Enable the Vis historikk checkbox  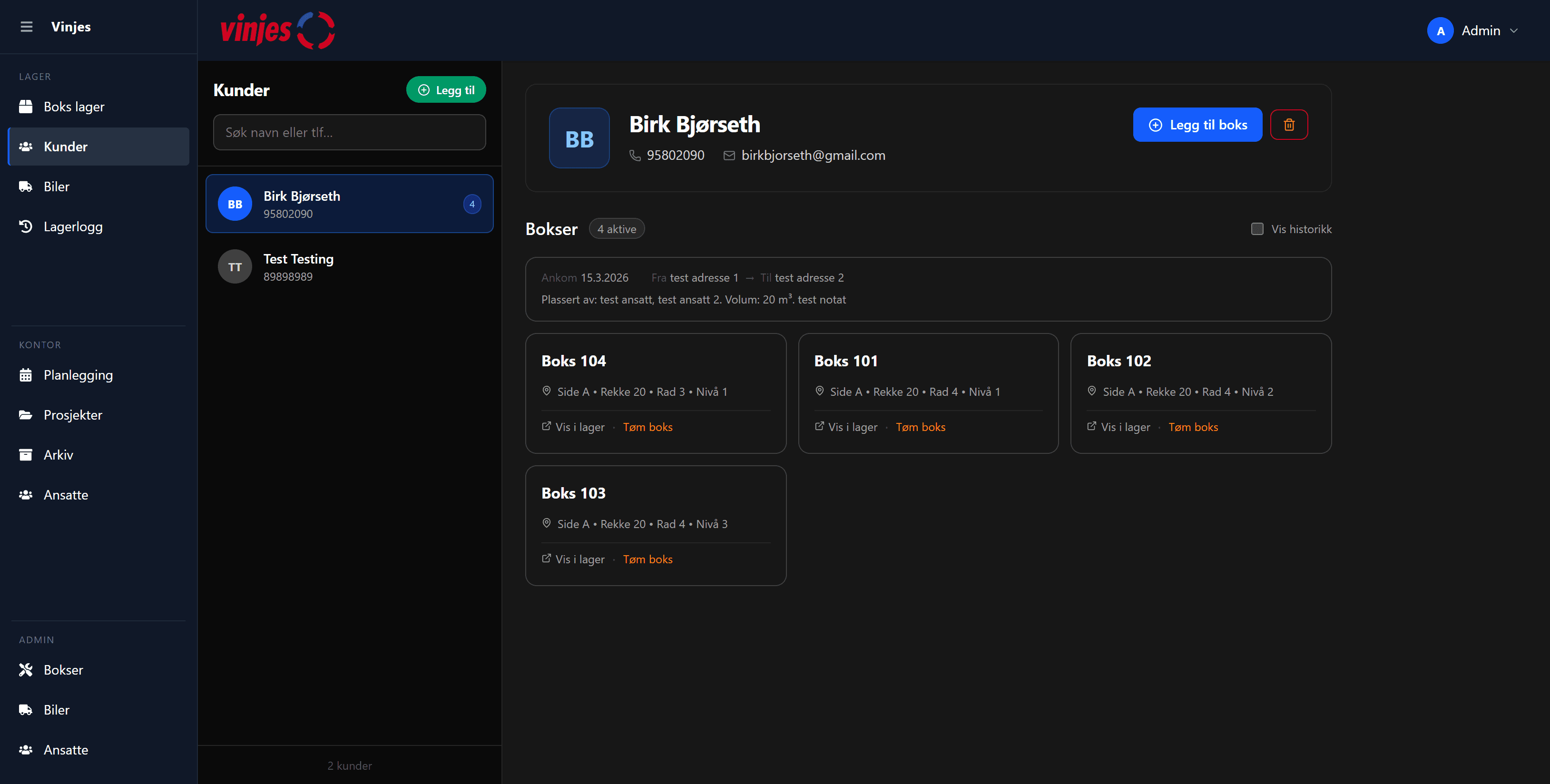pyautogui.click(x=1257, y=229)
